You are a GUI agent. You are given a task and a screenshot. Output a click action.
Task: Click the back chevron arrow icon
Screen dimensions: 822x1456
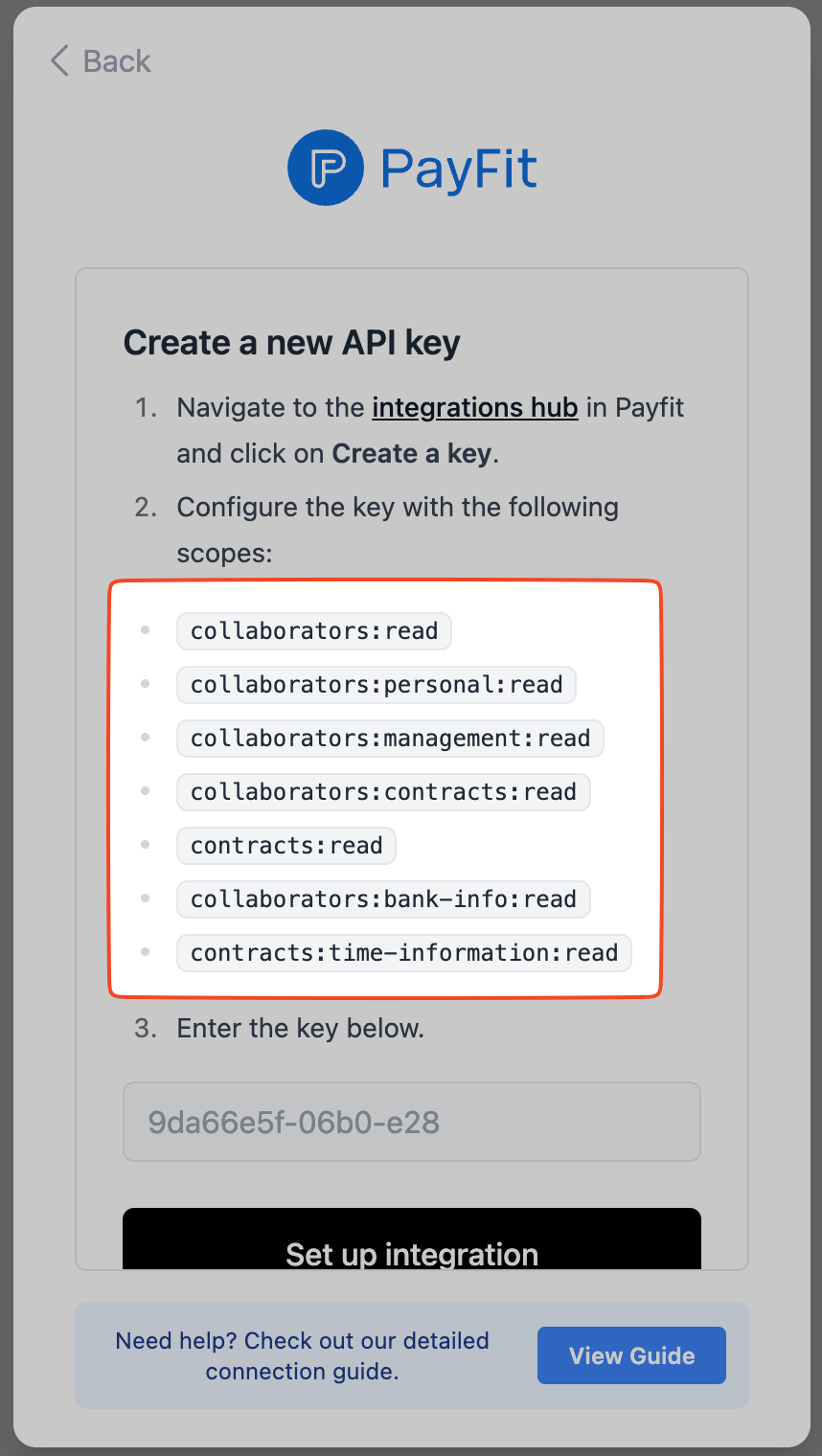pos(59,61)
